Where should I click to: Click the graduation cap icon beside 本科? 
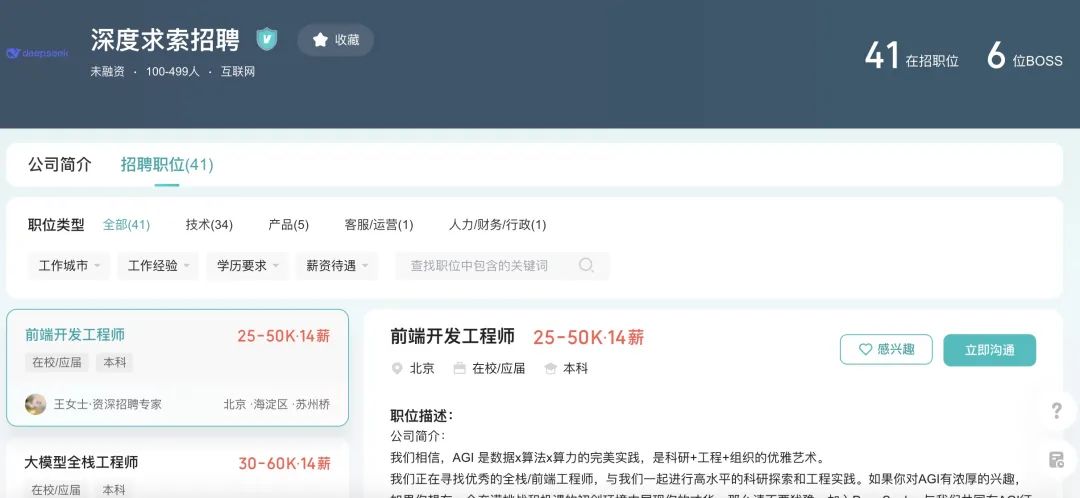[x=550, y=369]
